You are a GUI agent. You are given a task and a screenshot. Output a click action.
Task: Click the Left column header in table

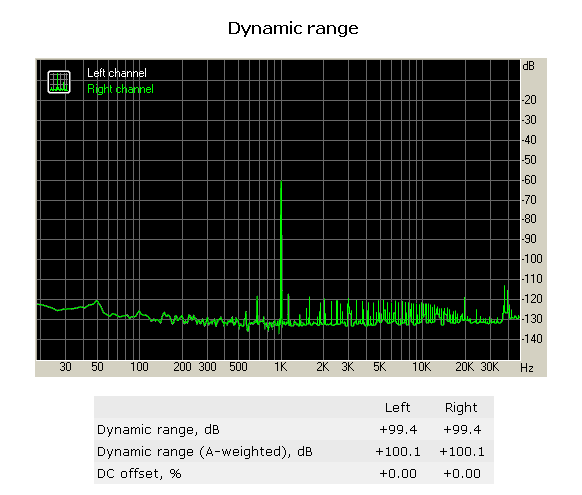click(398, 407)
